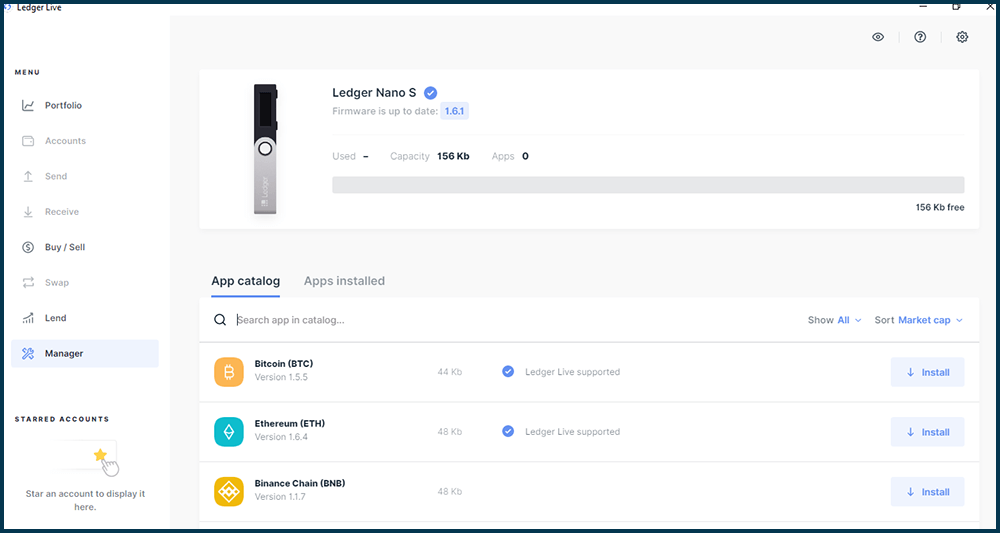Select the App catalog tab

click(245, 281)
